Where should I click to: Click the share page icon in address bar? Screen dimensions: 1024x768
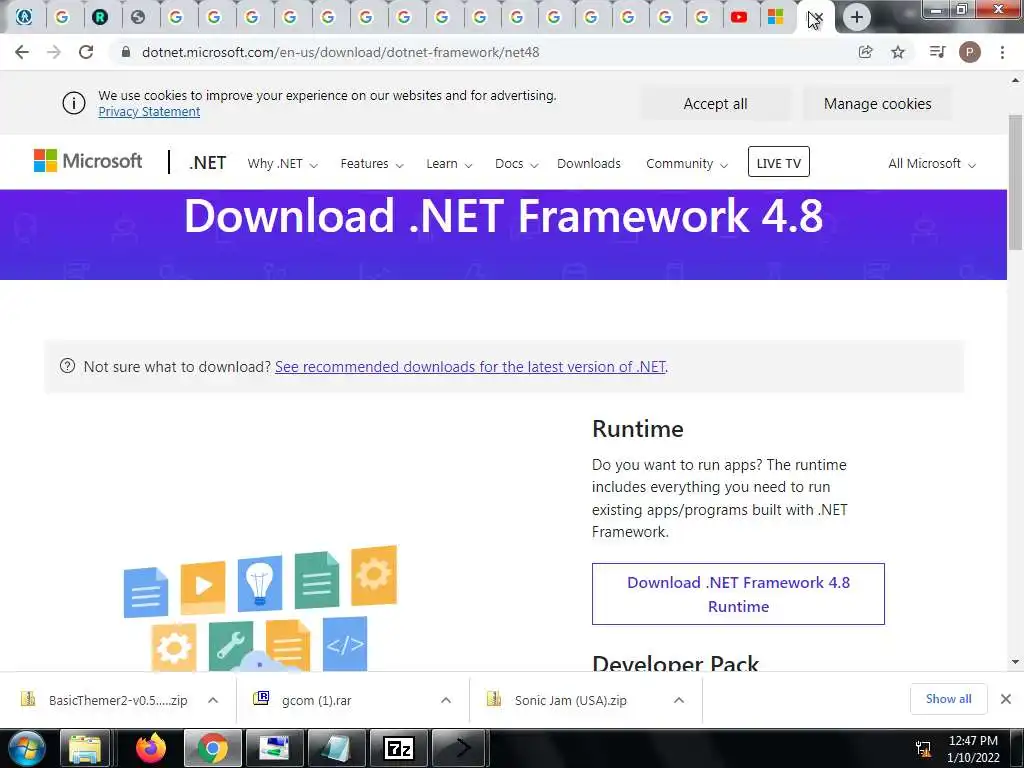click(865, 52)
